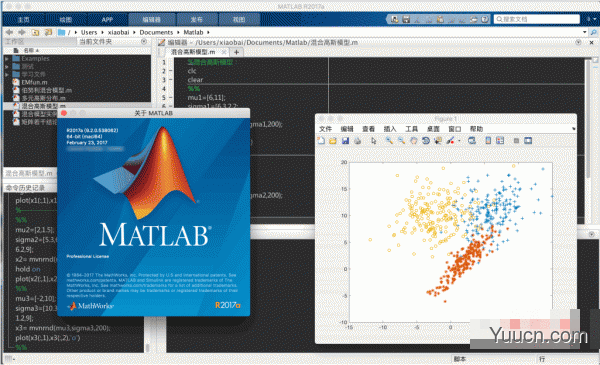Select the Rotate 3D tool
Image resolution: width=600 pixels, height=365 pixels.
[426, 141]
